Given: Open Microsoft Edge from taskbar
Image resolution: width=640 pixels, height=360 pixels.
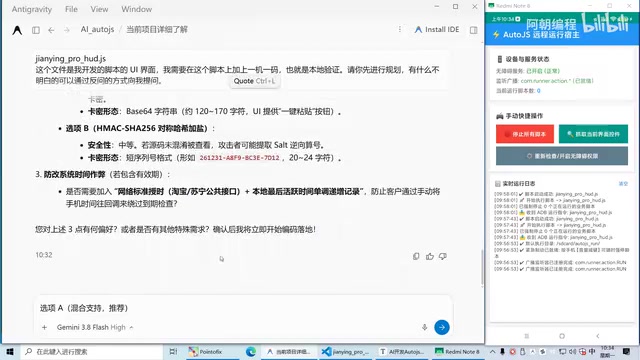Looking at the screenshot, I should pyautogui.click(x=251, y=351).
